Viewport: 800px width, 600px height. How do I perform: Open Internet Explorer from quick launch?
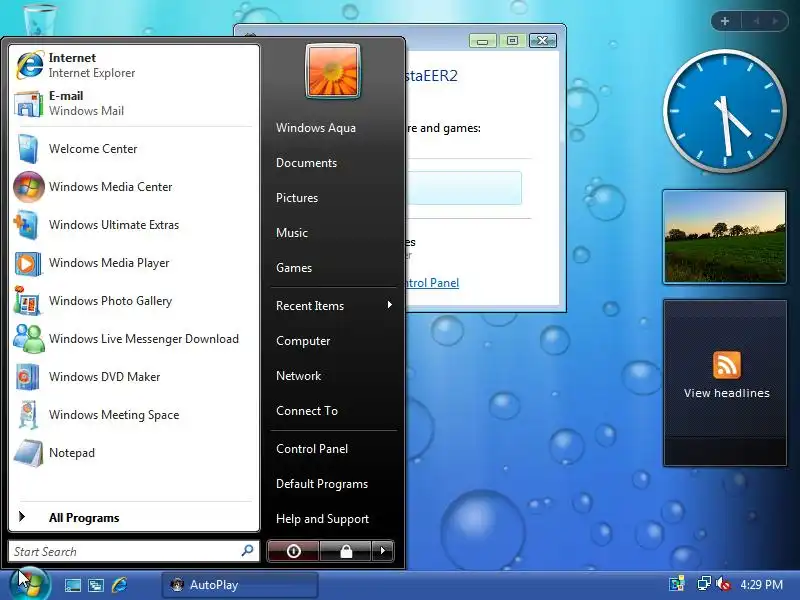119,585
